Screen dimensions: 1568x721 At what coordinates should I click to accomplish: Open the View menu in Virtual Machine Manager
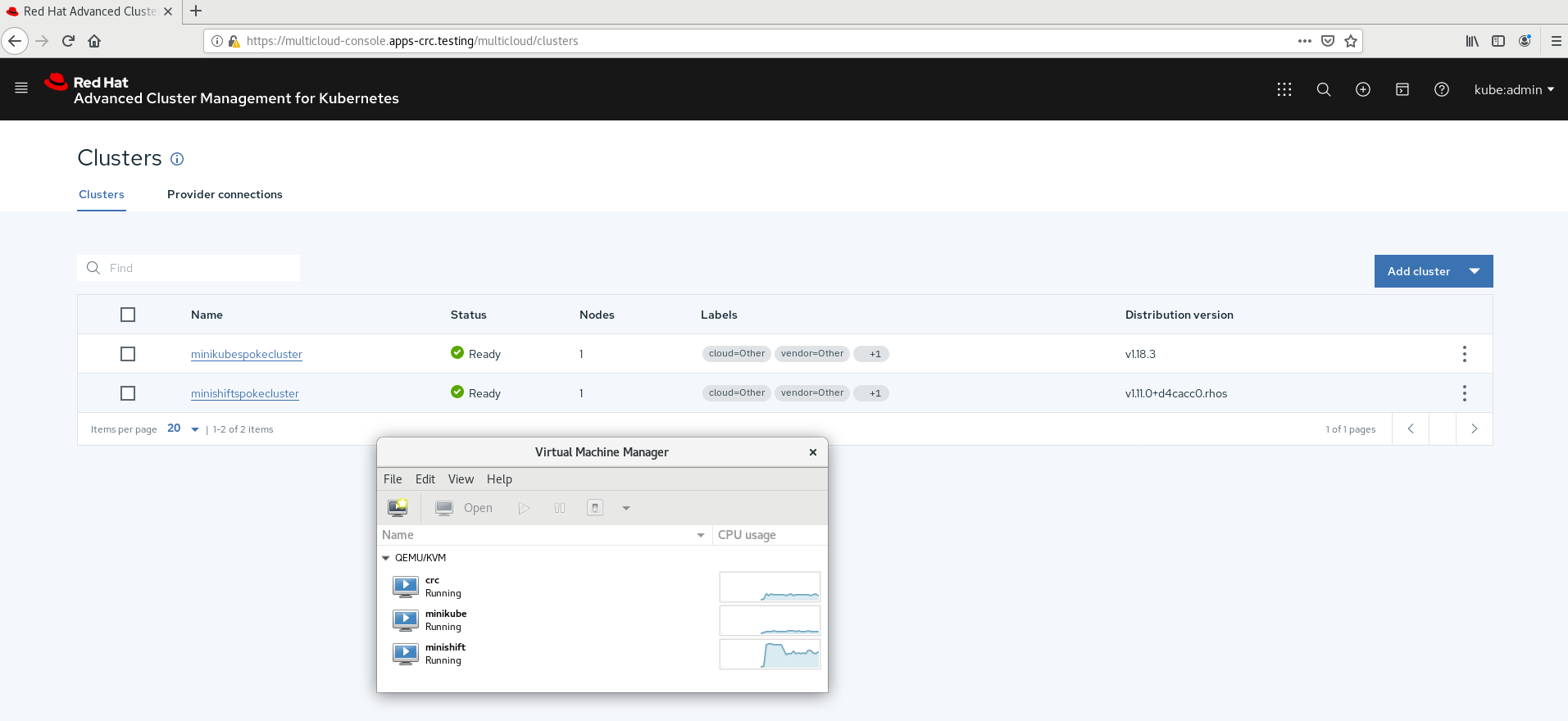coord(461,479)
